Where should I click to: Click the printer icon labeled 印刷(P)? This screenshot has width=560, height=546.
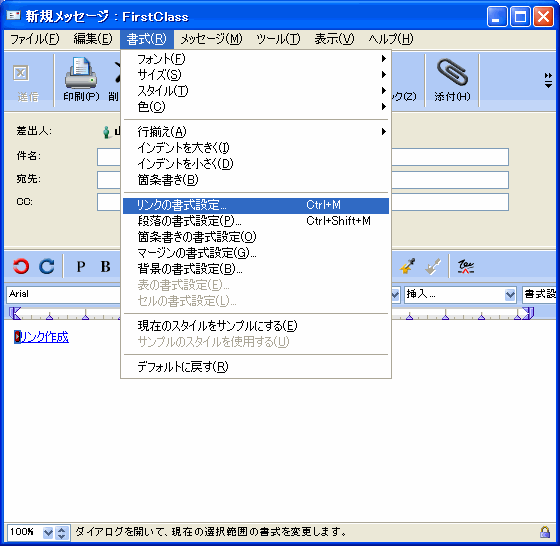(81, 73)
